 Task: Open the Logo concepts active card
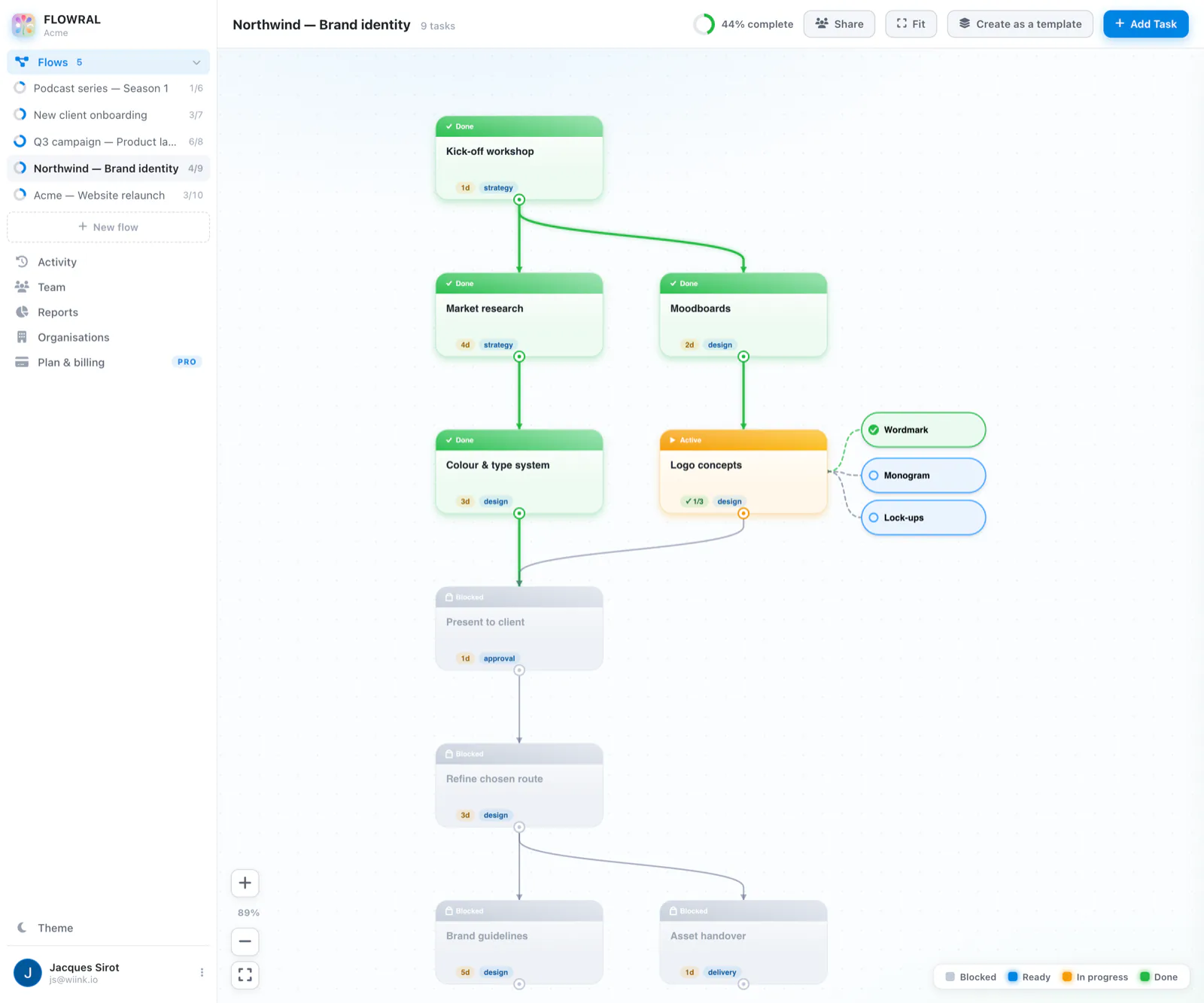(743, 472)
